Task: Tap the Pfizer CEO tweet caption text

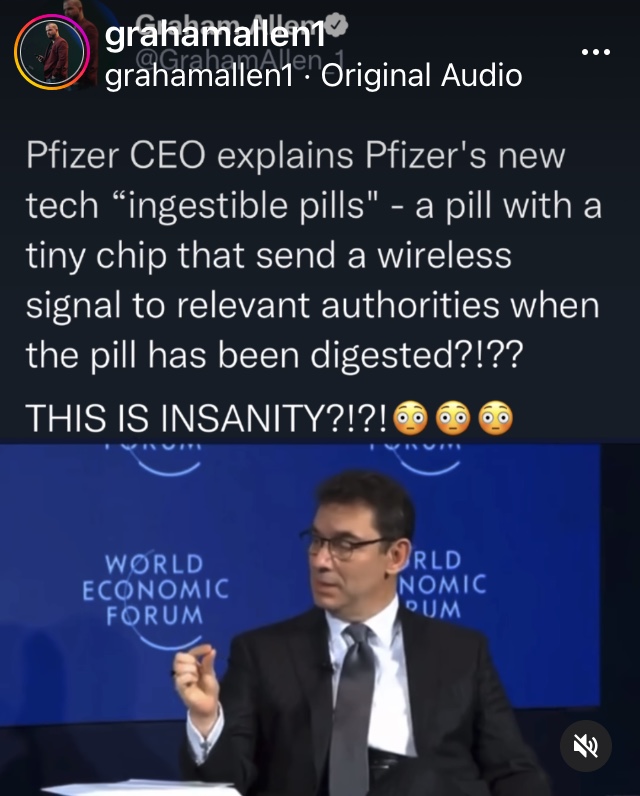Action: tap(313, 255)
